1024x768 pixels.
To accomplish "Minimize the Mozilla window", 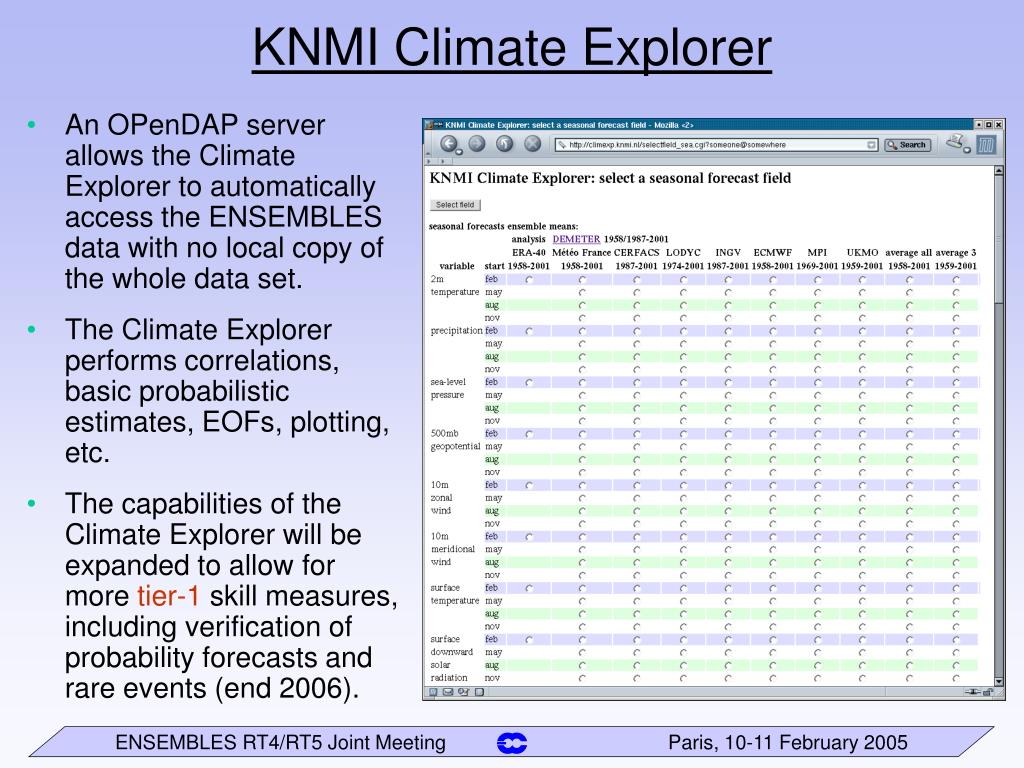I will click(979, 125).
